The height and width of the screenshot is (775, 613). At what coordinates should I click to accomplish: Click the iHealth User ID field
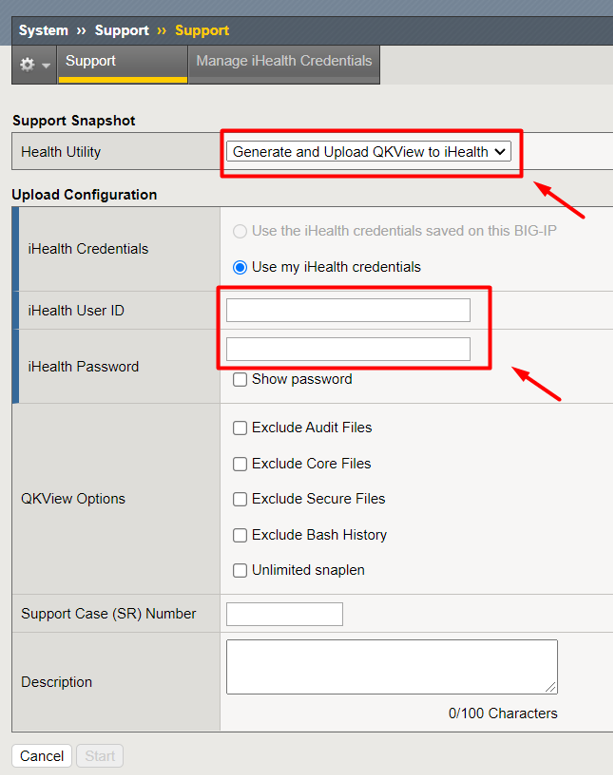(348, 311)
